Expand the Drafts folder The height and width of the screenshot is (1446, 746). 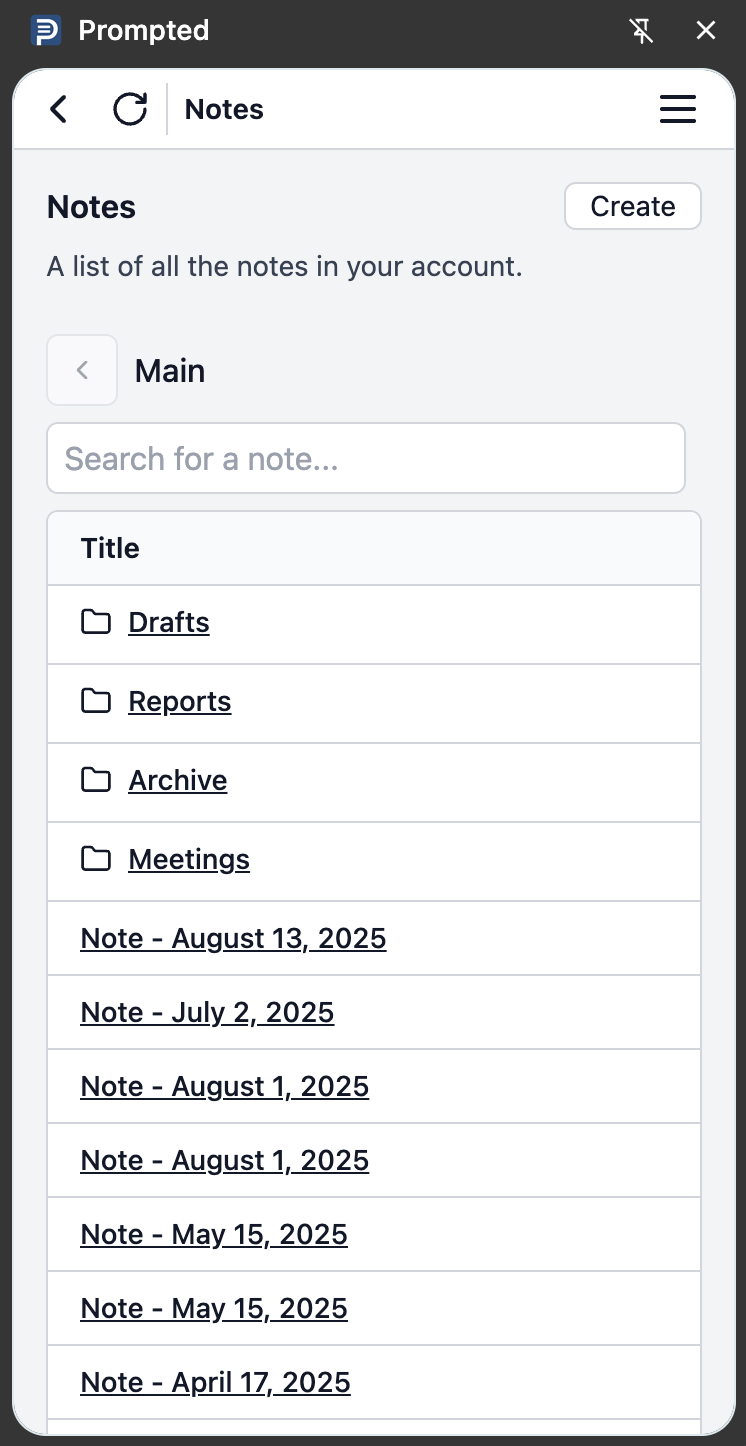point(168,622)
